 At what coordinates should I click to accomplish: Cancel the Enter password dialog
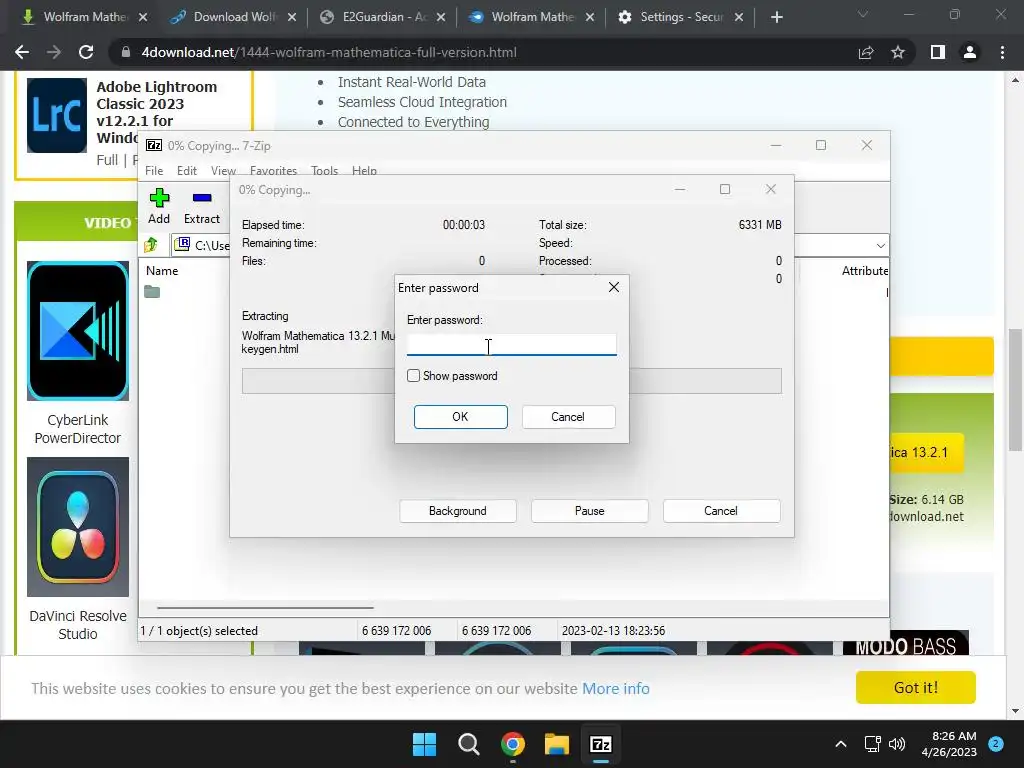pyautogui.click(x=568, y=417)
